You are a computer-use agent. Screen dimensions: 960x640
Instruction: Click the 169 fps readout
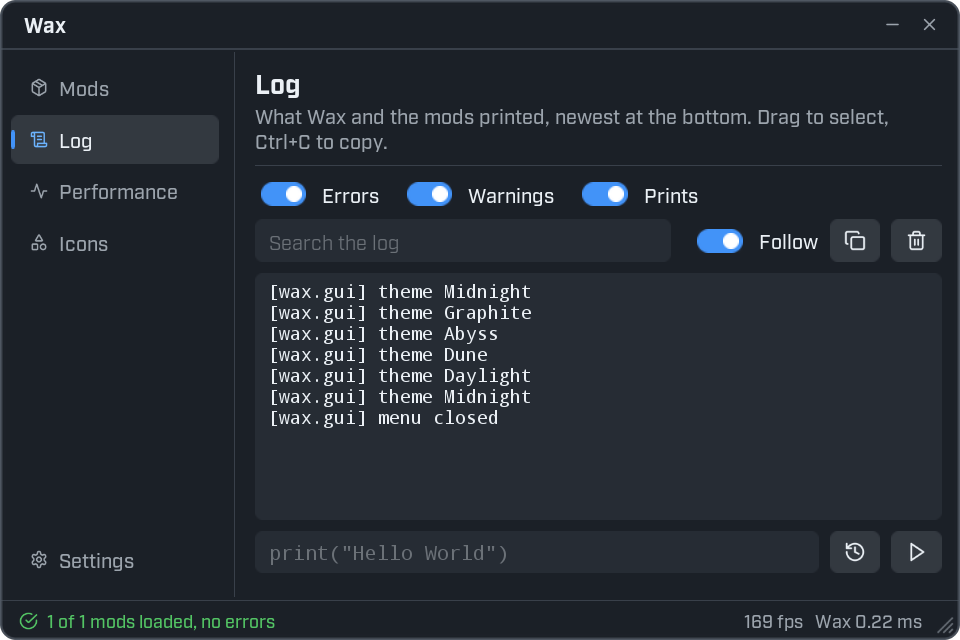click(773, 622)
